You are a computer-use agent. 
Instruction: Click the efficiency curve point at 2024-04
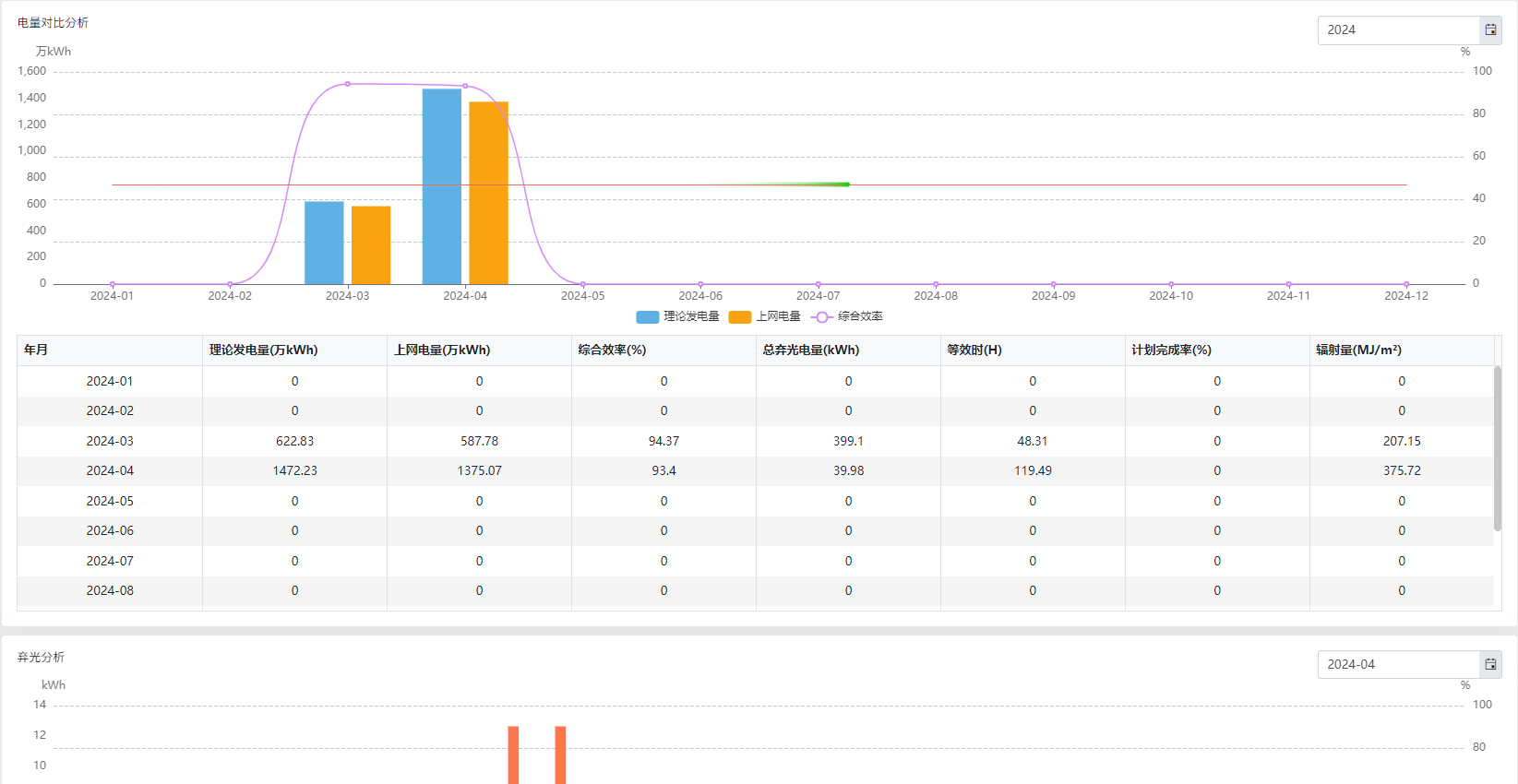465,86
